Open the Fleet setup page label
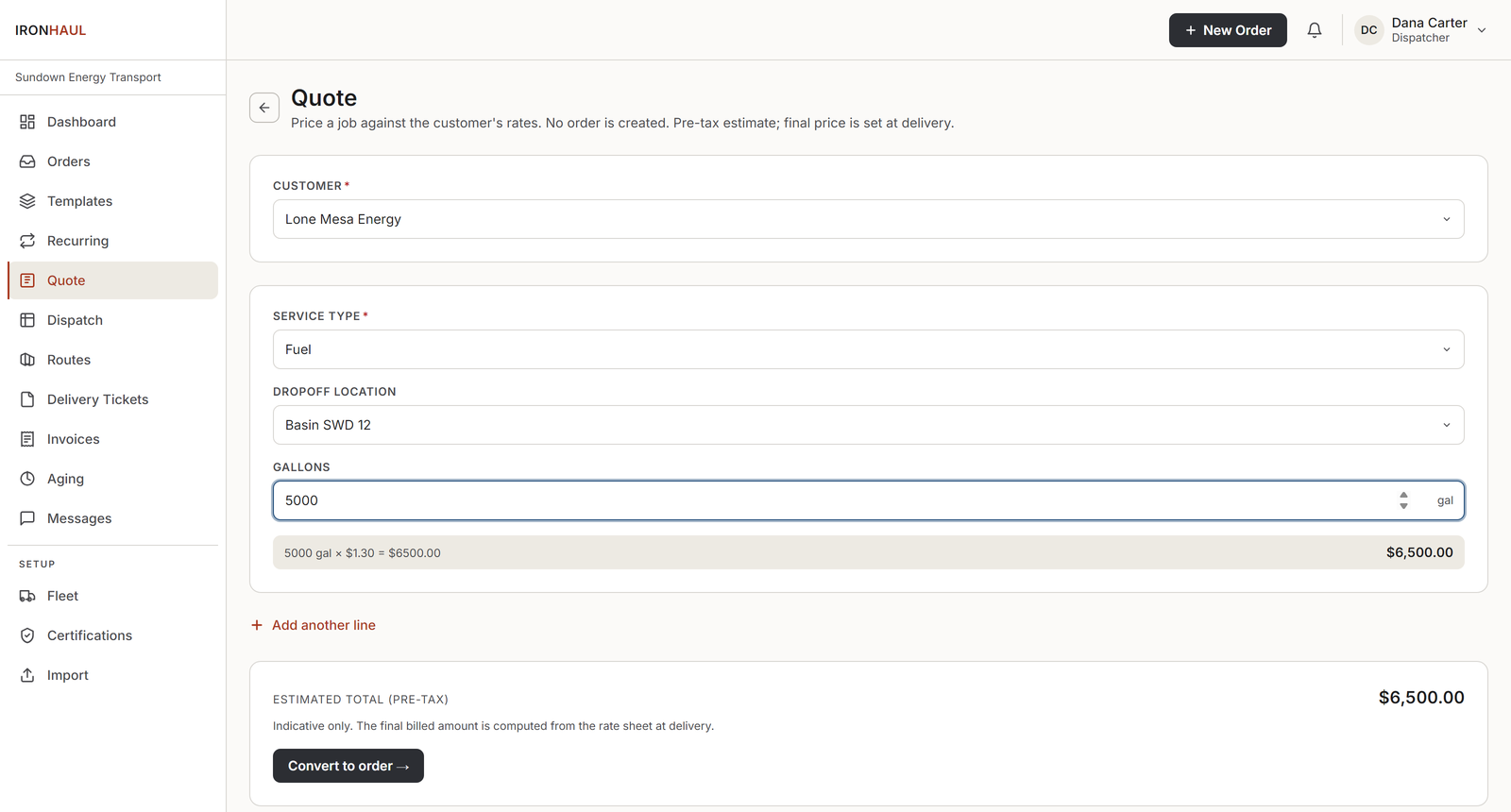Image resolution: width=1511 pixels, height=812 pixels. pos(62,596)
